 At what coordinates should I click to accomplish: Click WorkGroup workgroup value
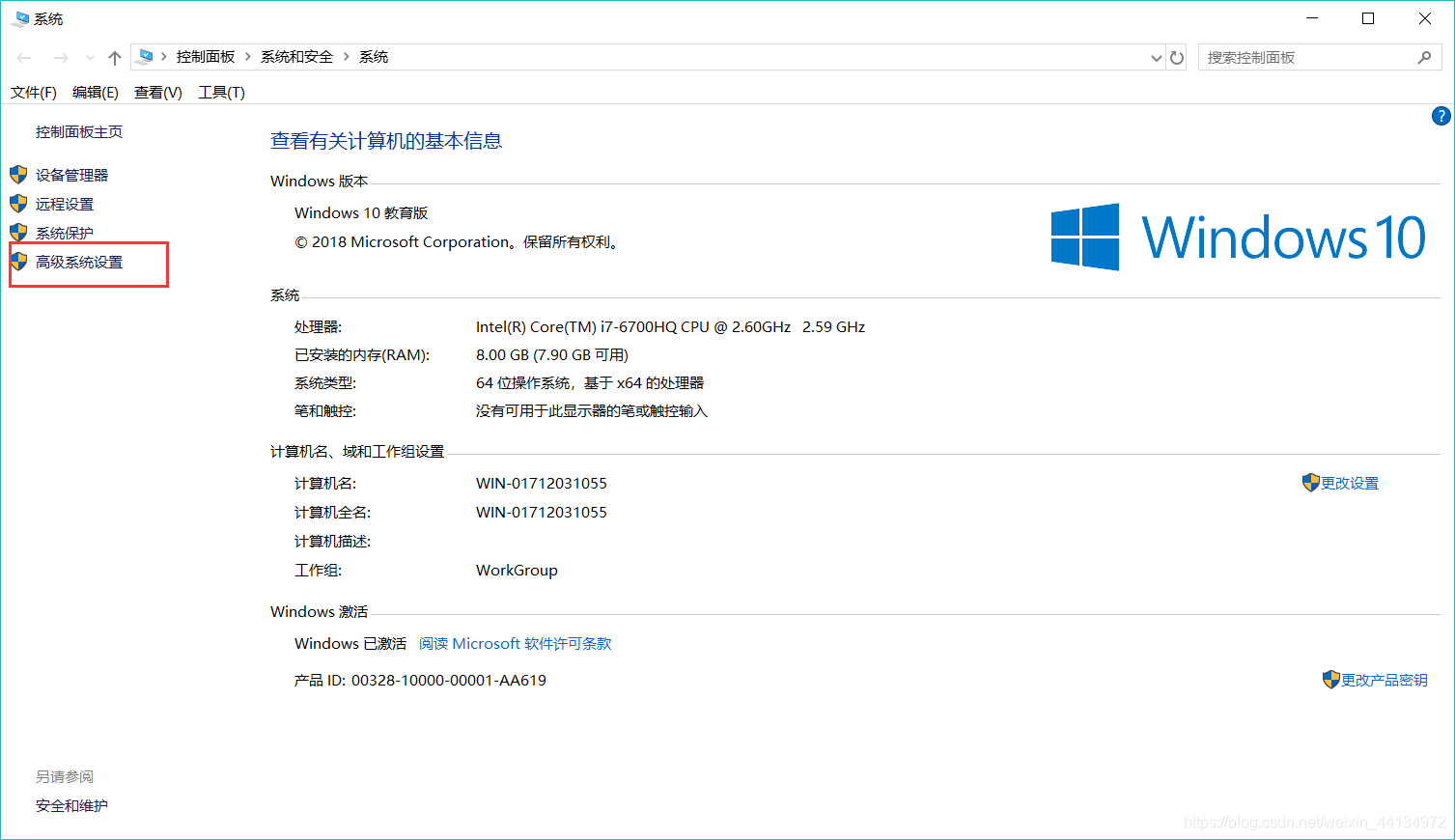(517, 571)
